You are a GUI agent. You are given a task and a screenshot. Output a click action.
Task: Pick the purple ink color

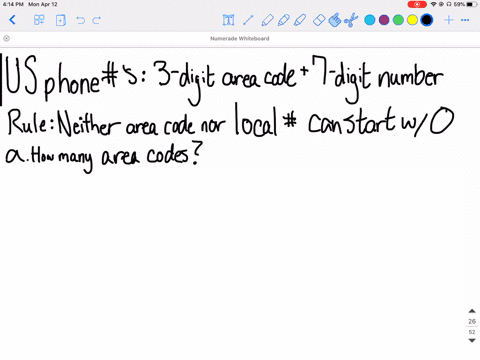pyautogui.click(x=384, y=20)
